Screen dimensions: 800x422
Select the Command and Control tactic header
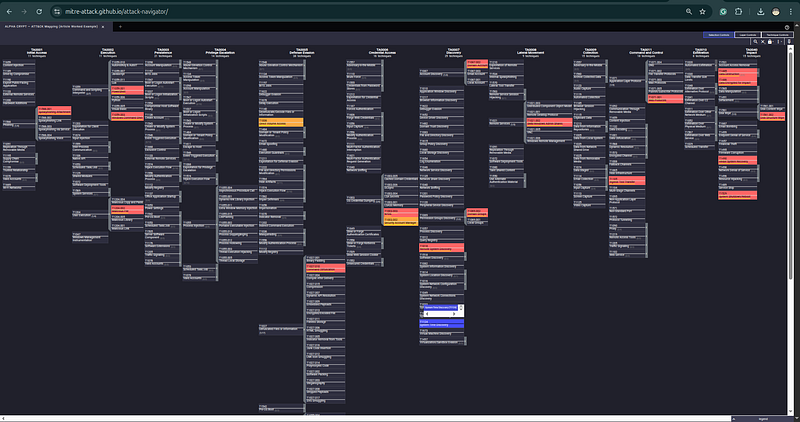tap(645, 52)
